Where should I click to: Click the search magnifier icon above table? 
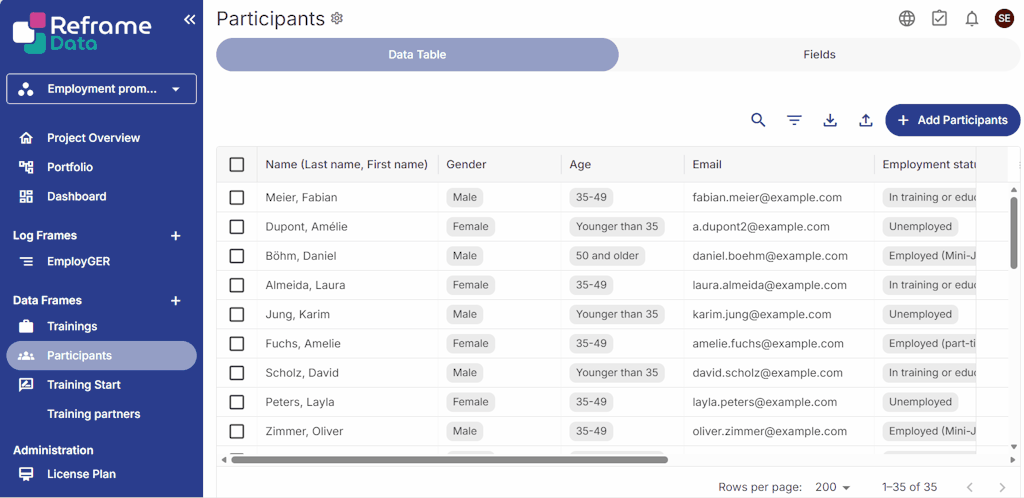click(x=758, y=120)
